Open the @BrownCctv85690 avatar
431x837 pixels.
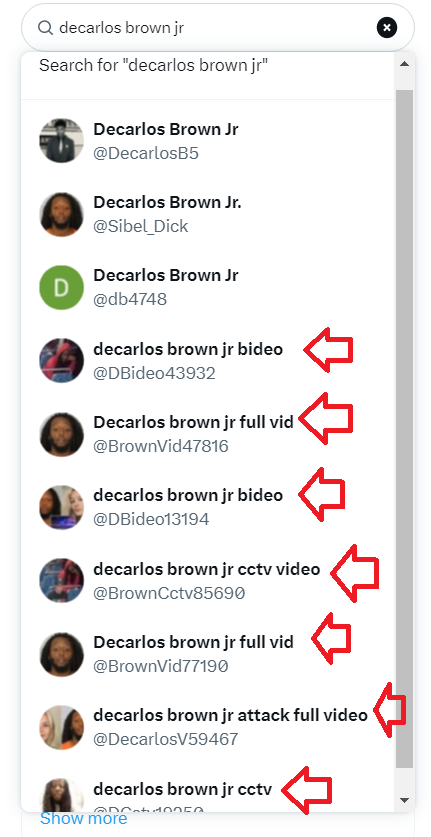(61, 580)
